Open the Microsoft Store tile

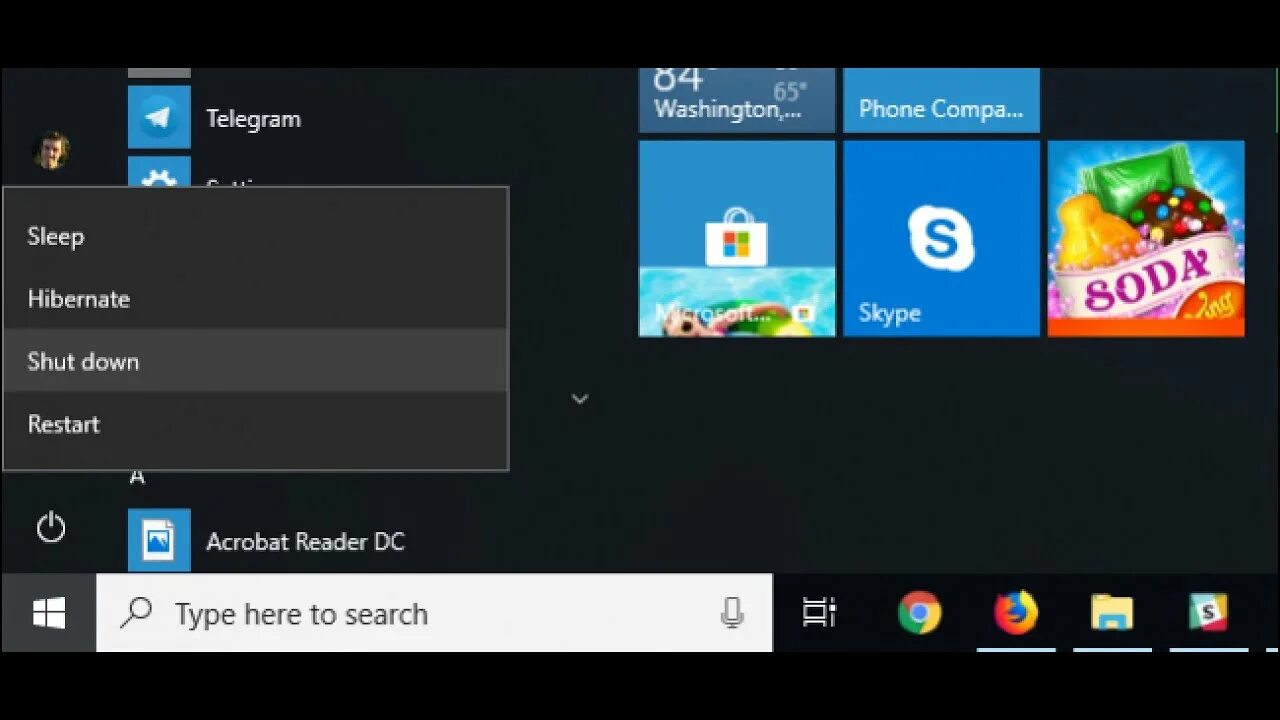pyautogui.click(x=737, y=238)
